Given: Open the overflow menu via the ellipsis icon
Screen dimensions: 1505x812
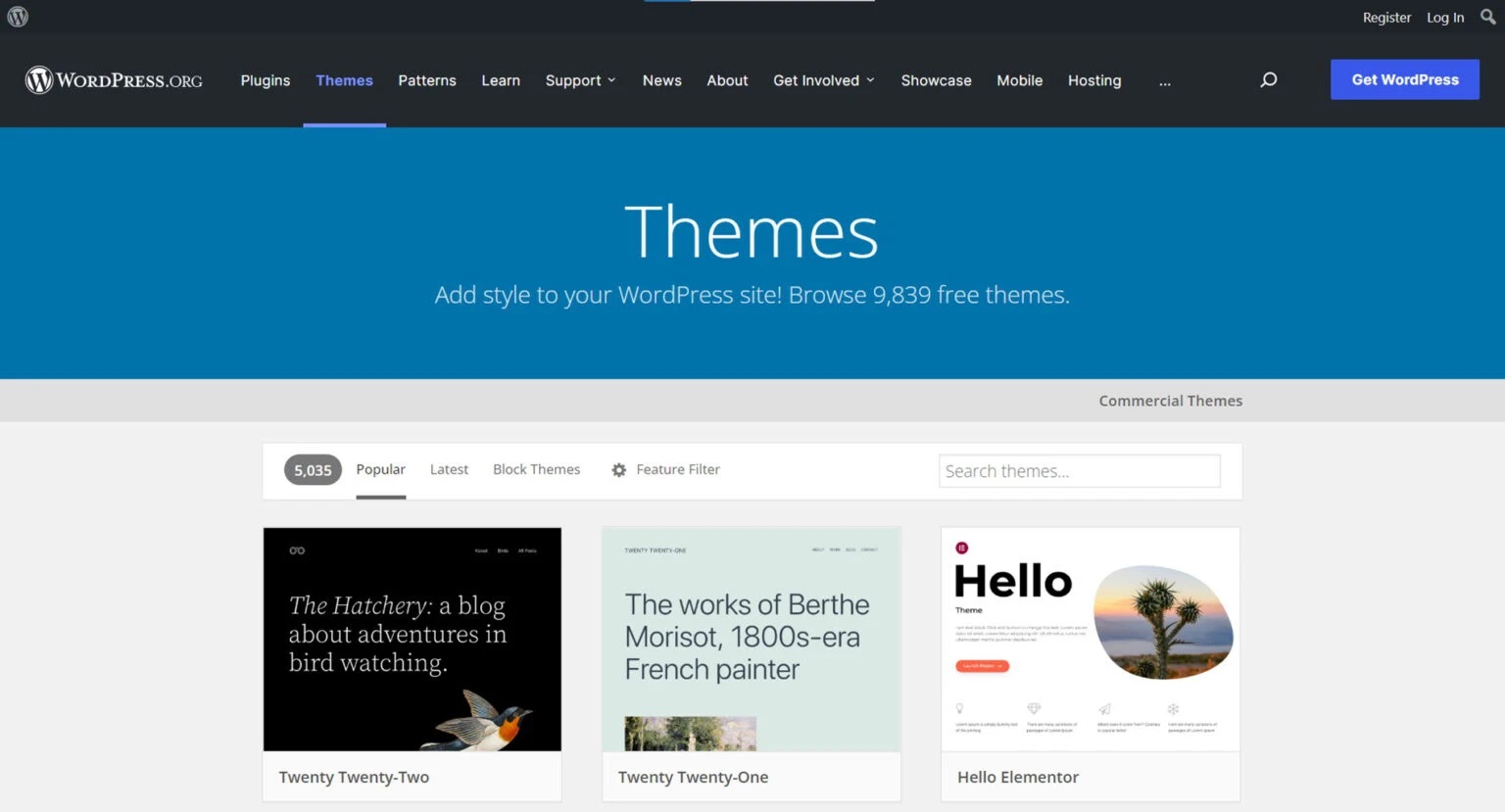Looking at the screenshot, I should pos(1164,82).
